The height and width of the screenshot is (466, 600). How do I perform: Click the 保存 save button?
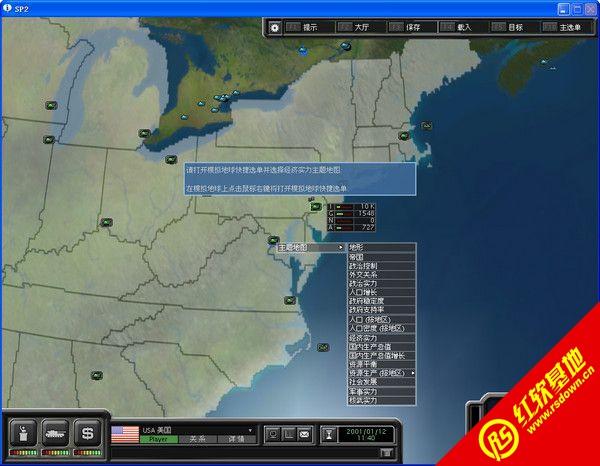[x=412, y=27]
